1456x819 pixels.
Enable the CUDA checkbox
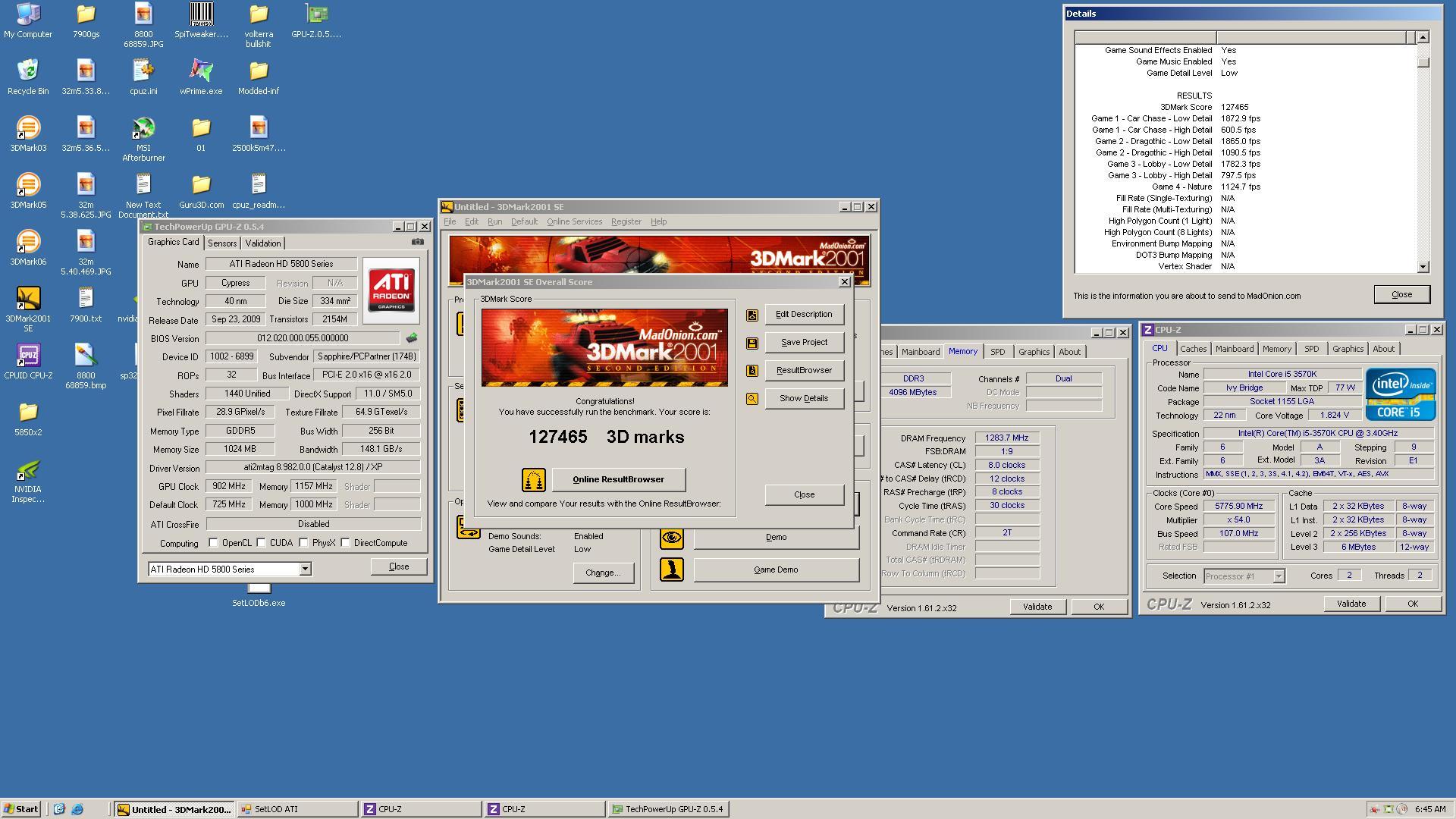262,543
